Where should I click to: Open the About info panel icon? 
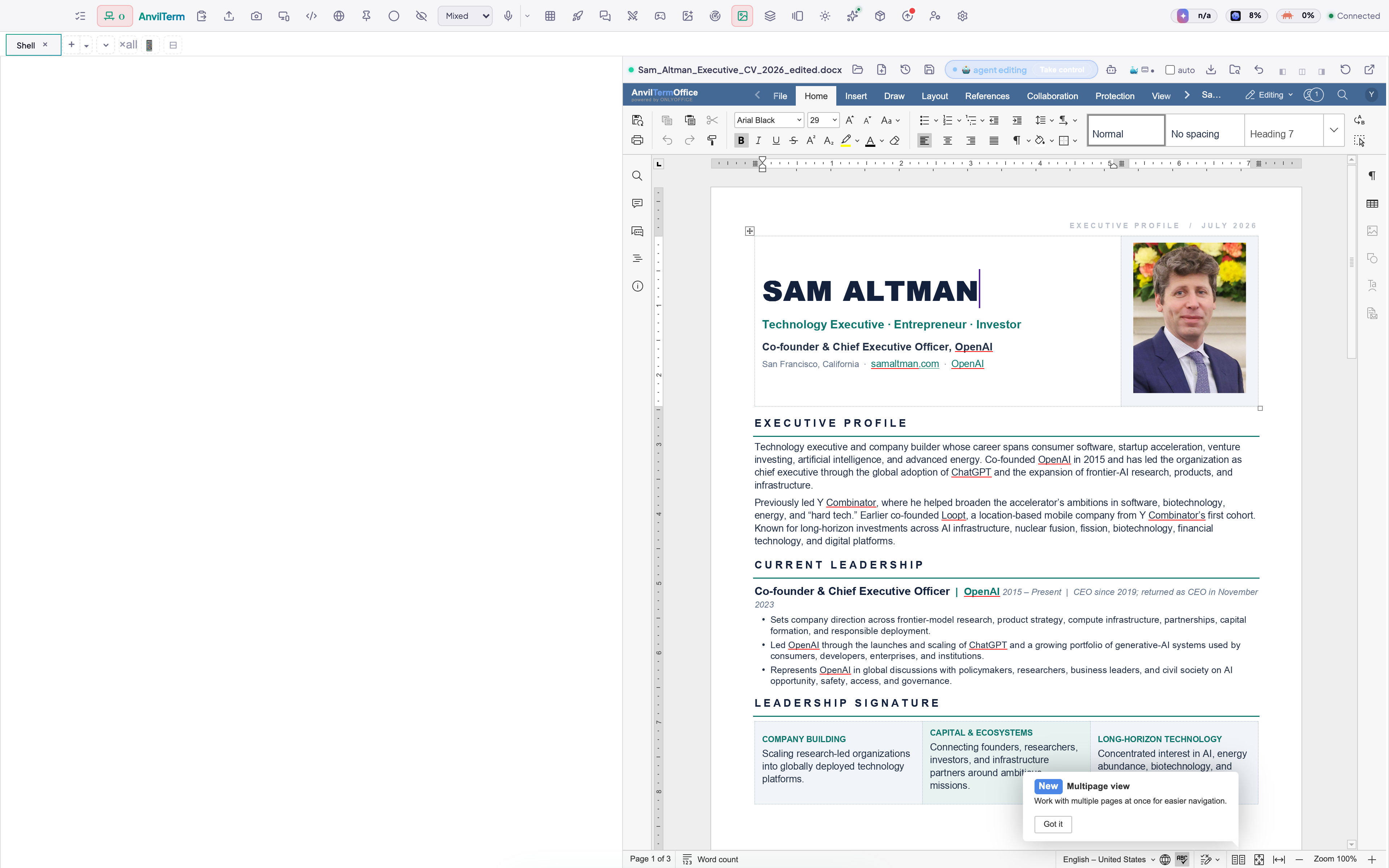pos(637,286)
